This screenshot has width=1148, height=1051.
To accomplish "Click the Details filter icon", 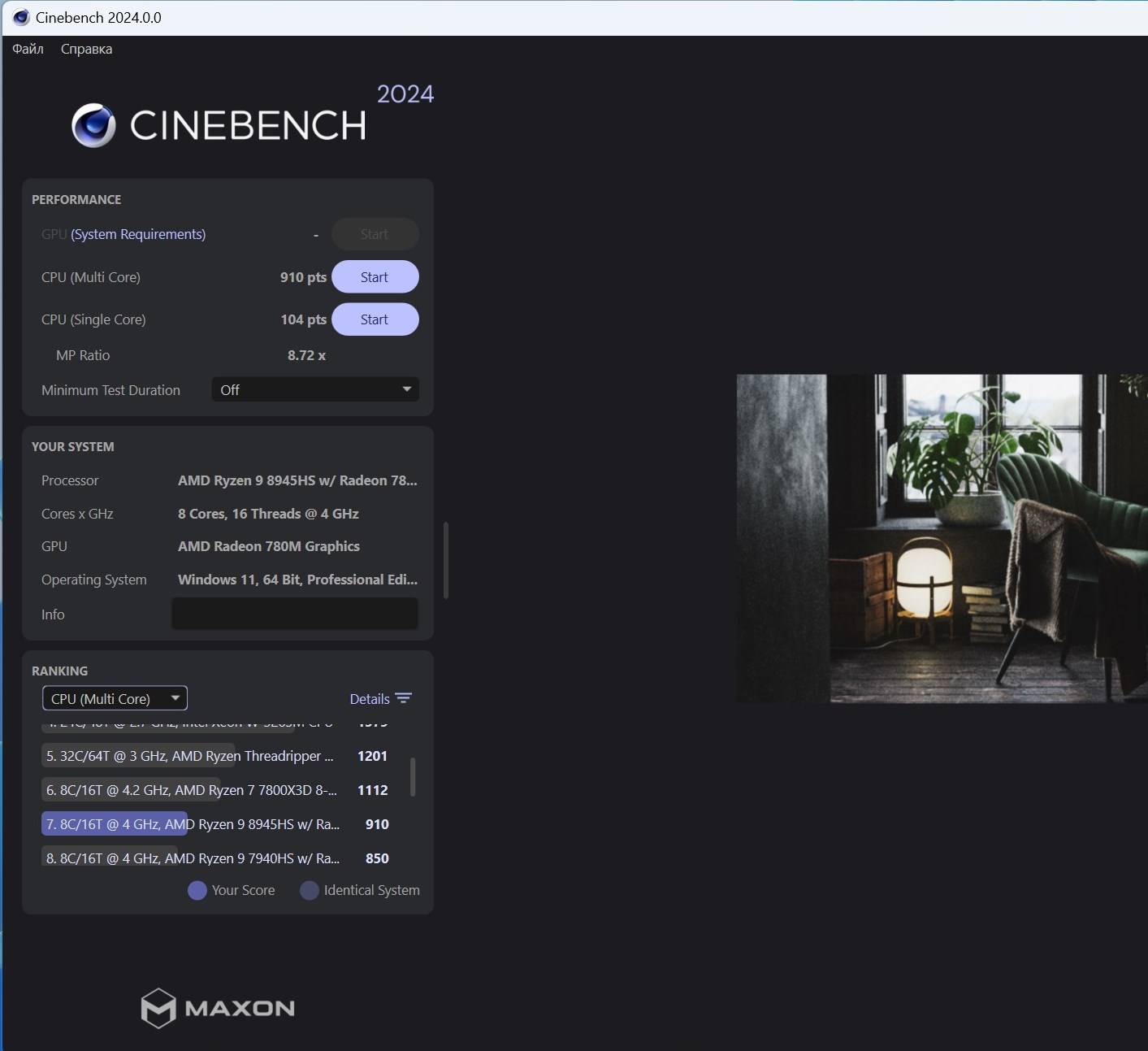I will (x=404, y=699).
